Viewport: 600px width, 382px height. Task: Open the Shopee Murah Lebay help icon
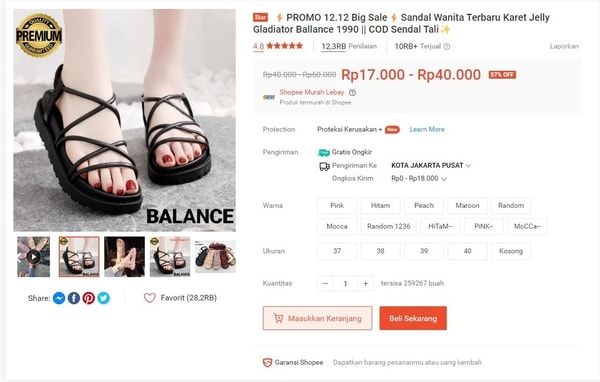tap(352, 92)
